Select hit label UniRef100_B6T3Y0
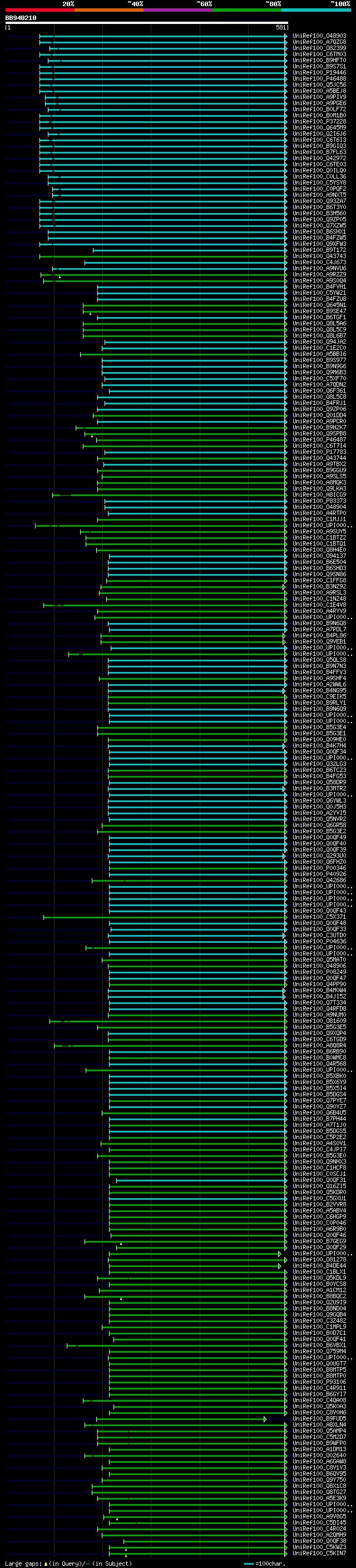The width and height of the screenshot is (356, 1568). click(x=319, y=207)
